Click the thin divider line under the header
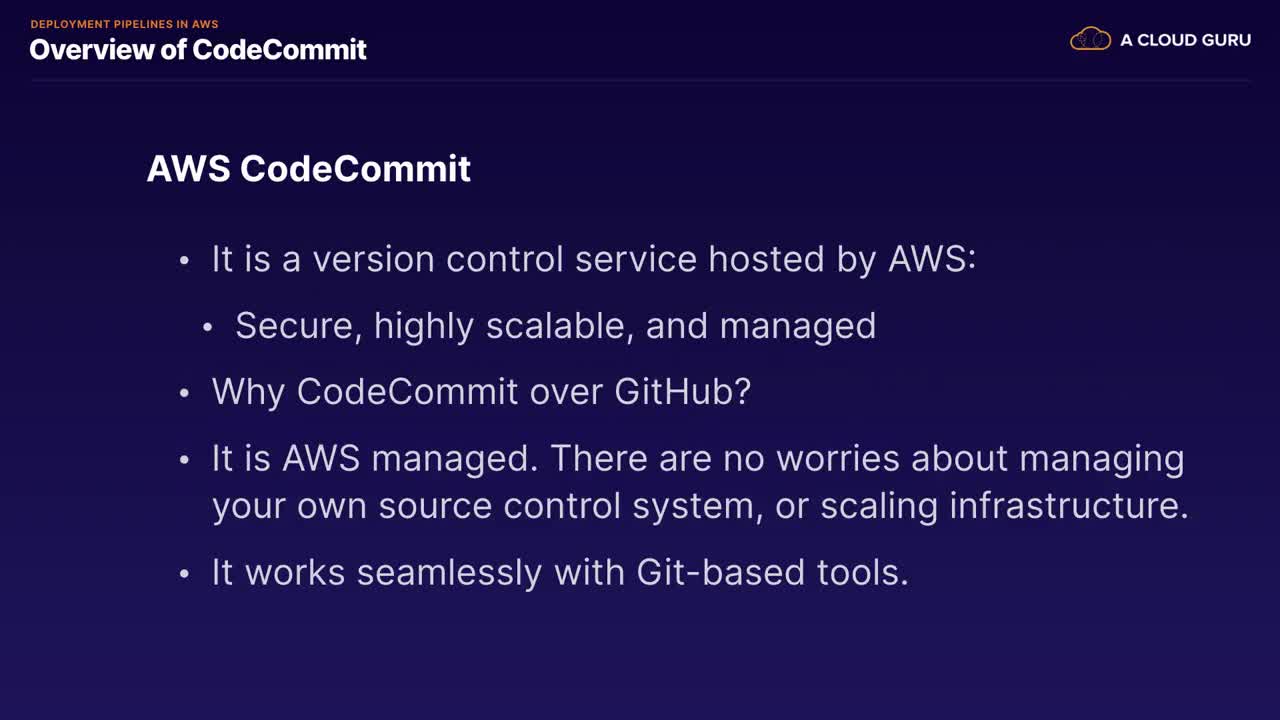This screenshot has width=1280, height=720. pos(640,80)
